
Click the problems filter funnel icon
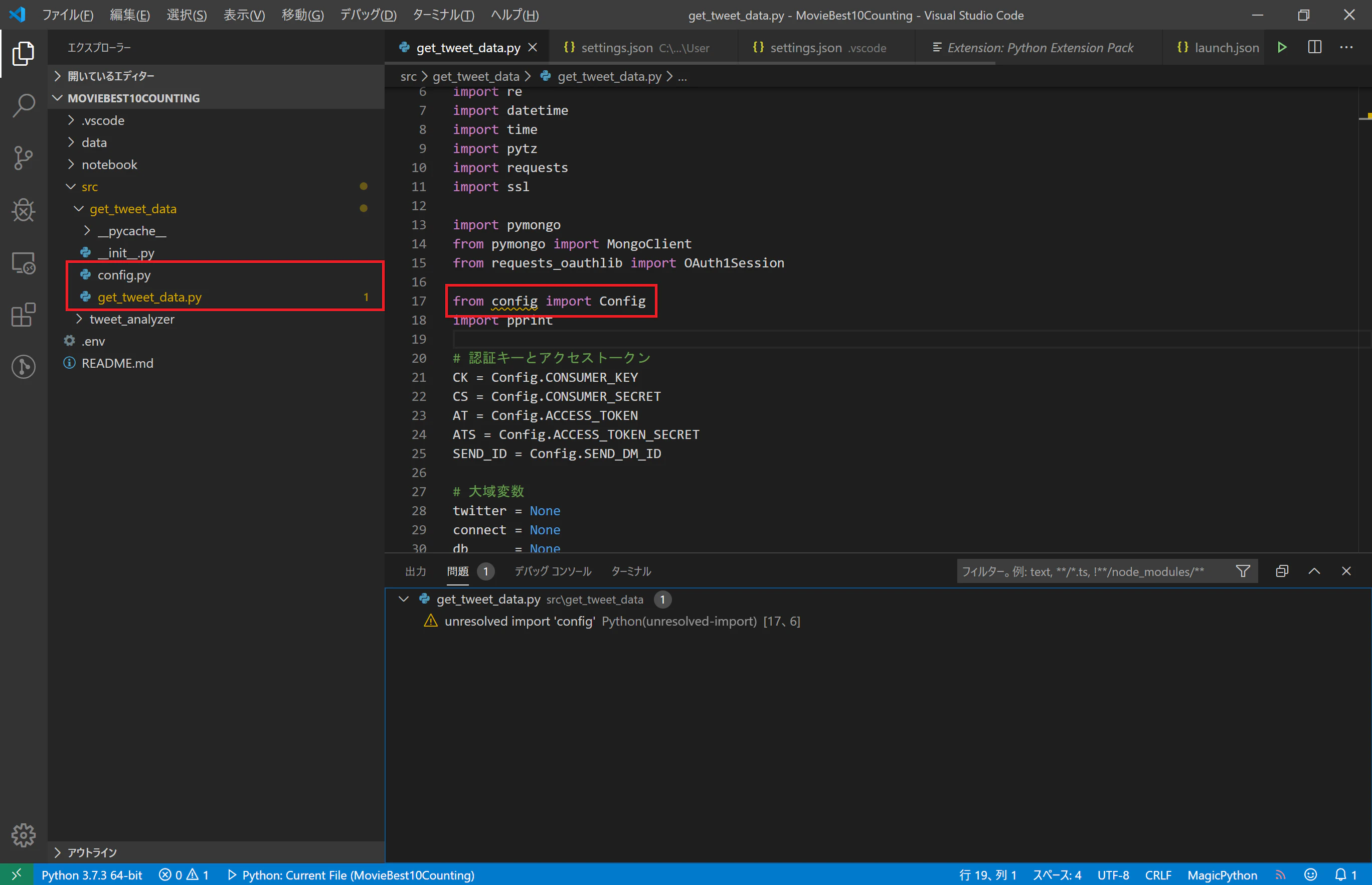[1243, 571]
